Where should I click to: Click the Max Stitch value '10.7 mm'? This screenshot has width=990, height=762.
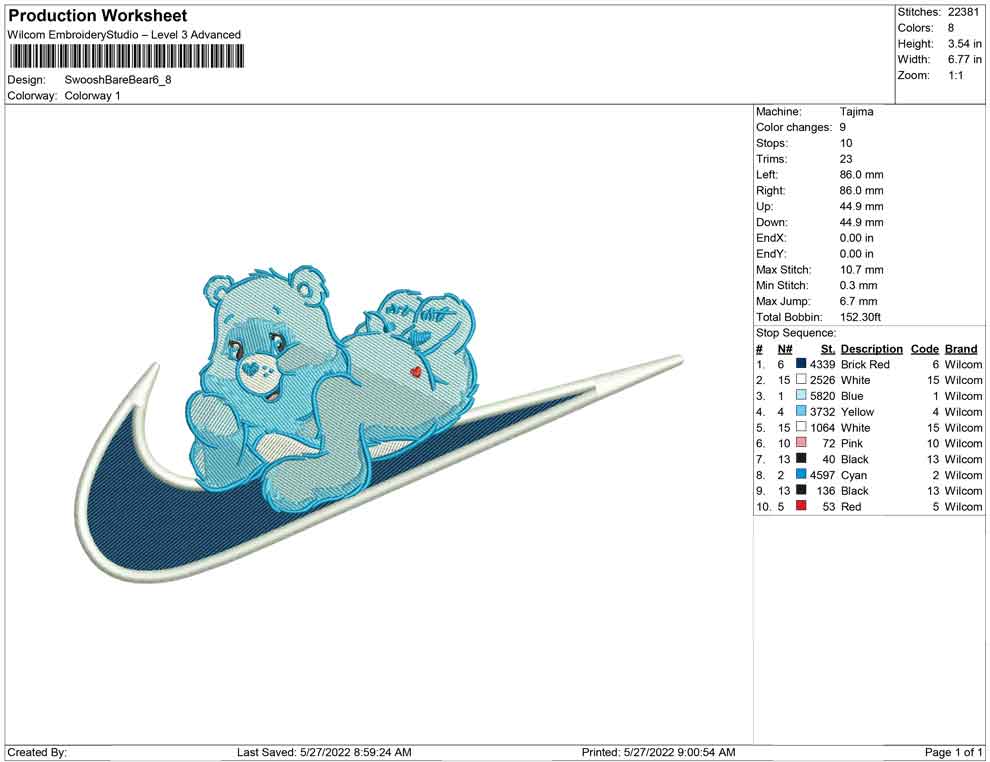(x=862, y=270)
